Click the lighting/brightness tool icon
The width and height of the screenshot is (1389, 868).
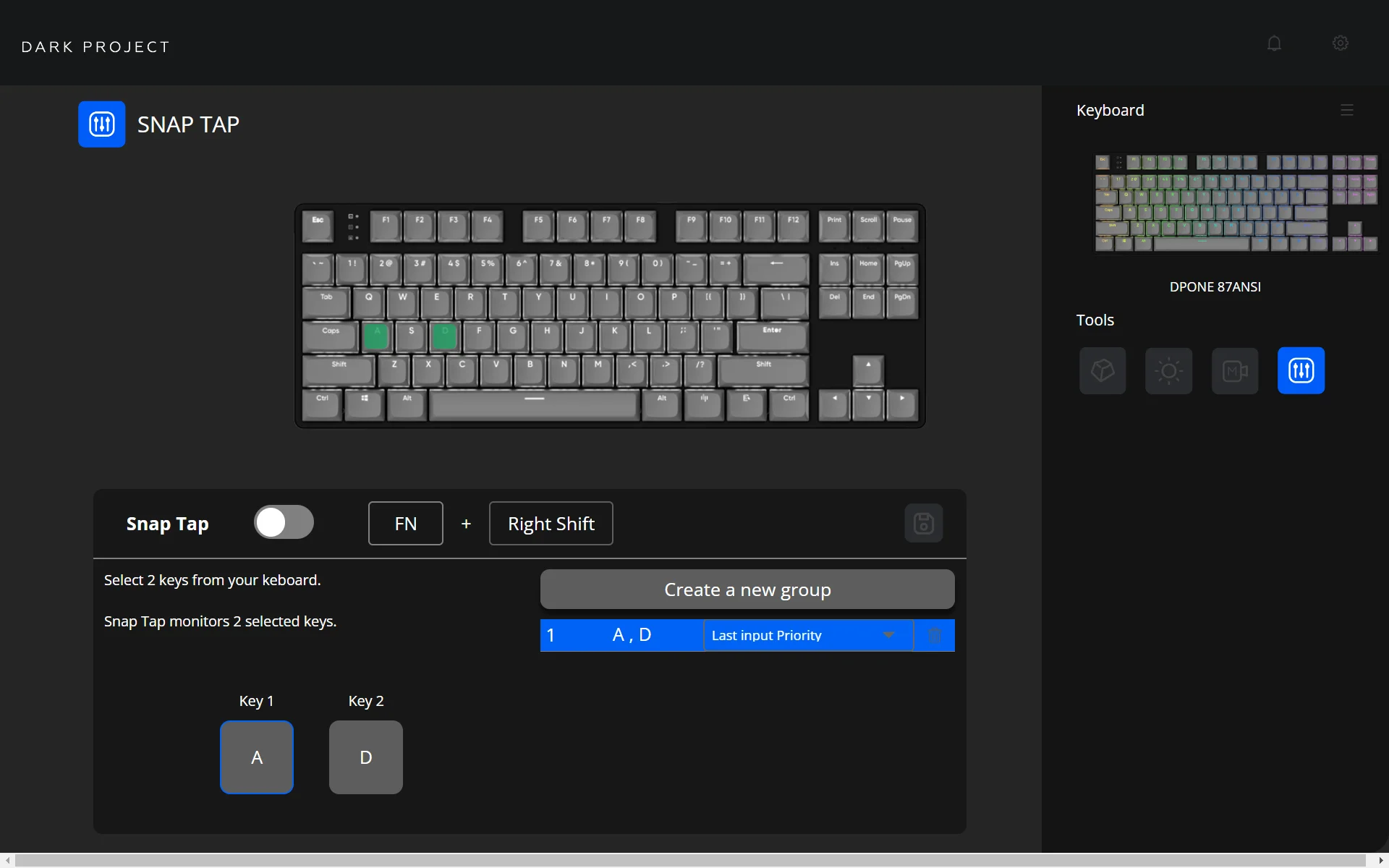[1168, 370]
